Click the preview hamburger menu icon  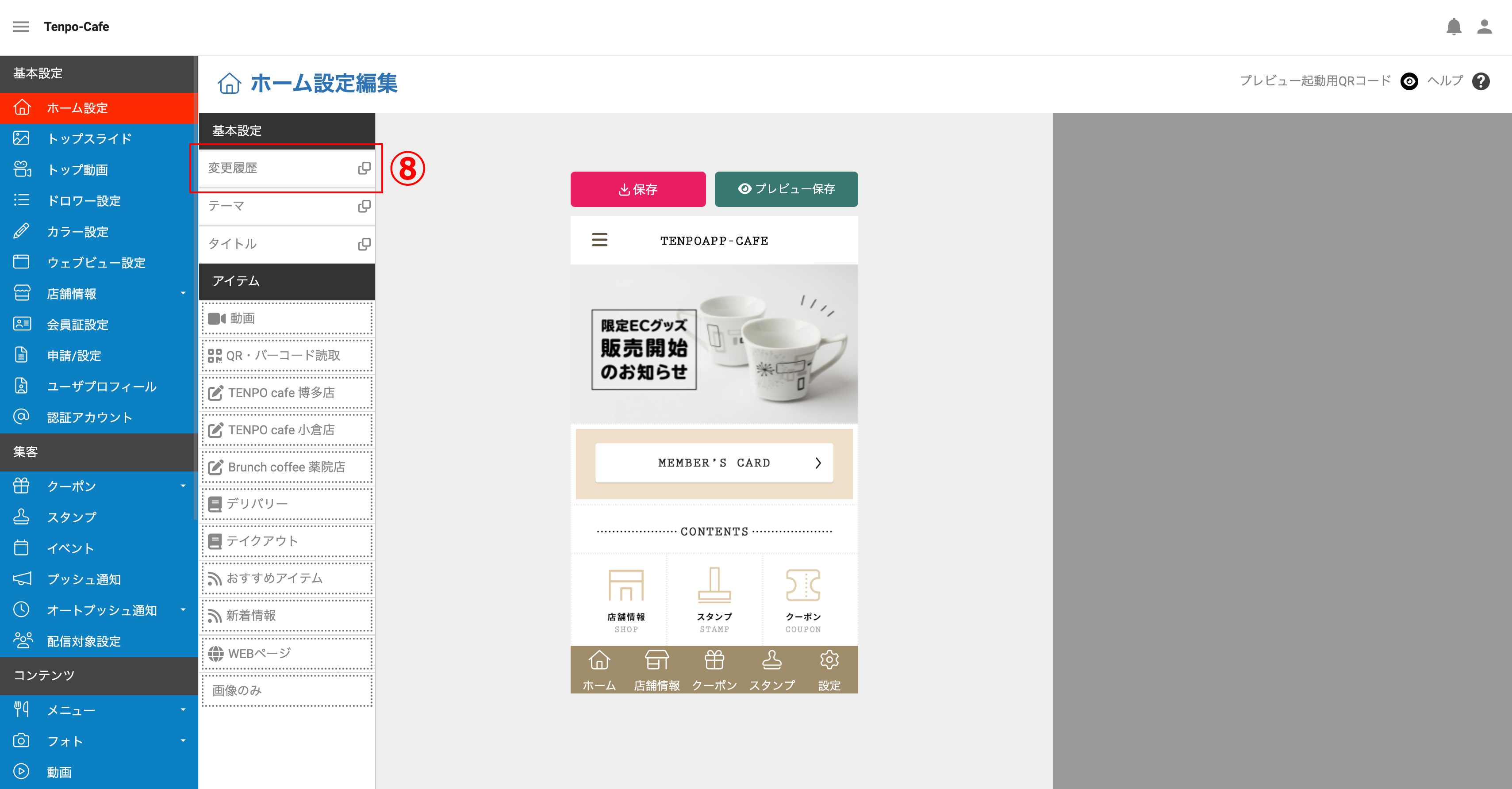click(x=599, y=240)
